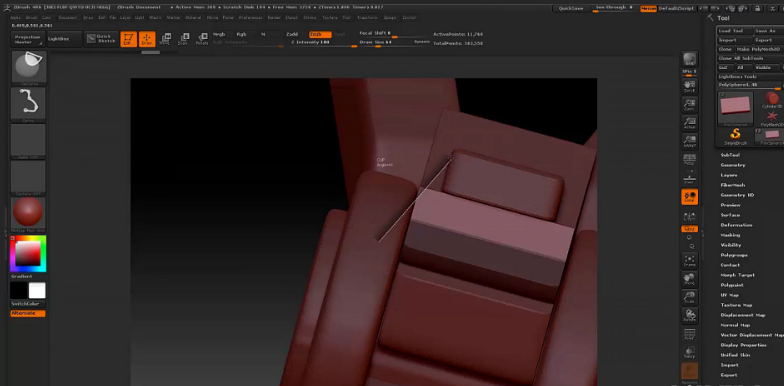Activate Edit mode button
This screenshot has width=784, height=386.
tap(128, 39)
